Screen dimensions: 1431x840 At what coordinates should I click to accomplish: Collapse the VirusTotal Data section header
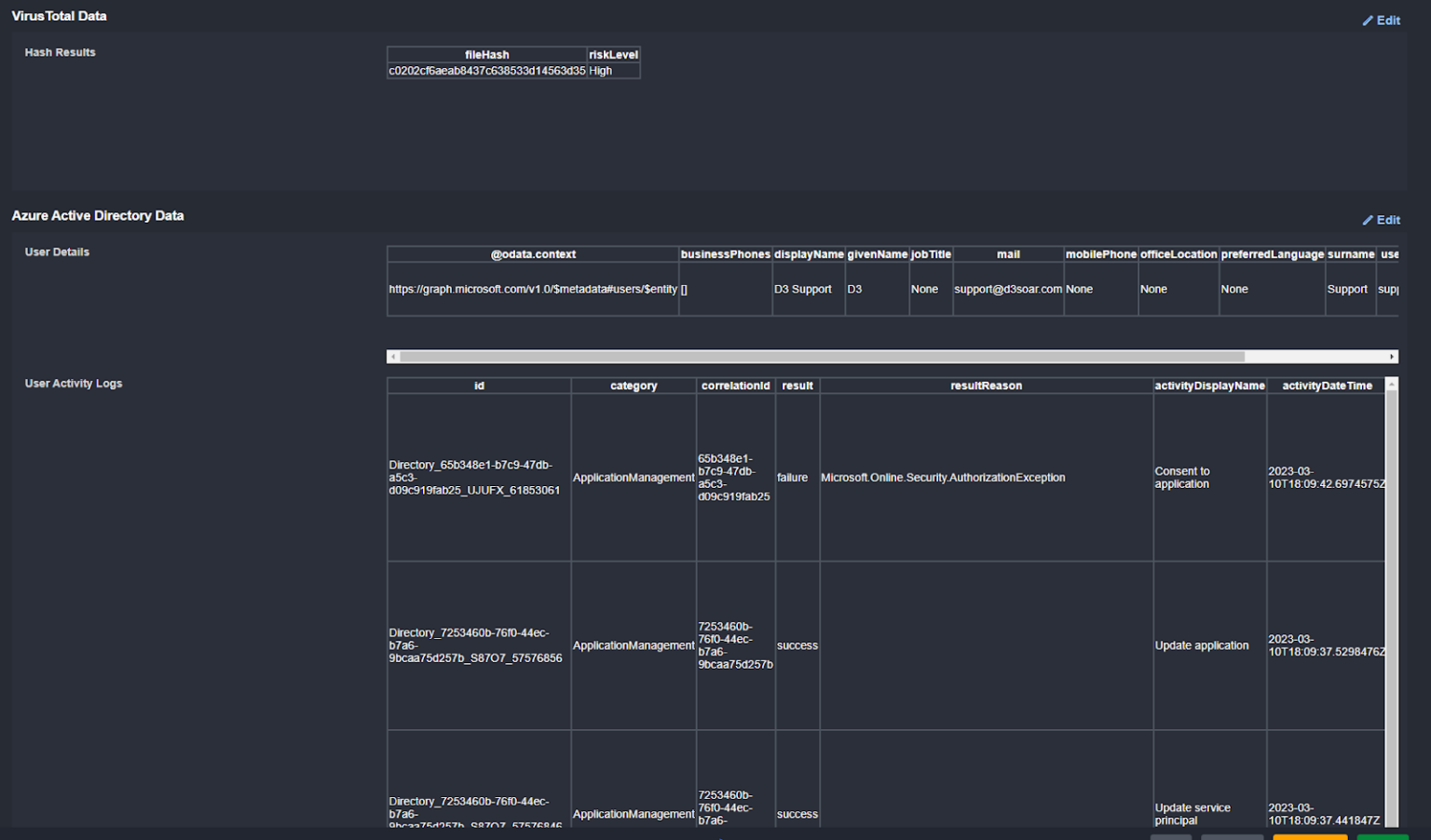click(x=59, y=15)
